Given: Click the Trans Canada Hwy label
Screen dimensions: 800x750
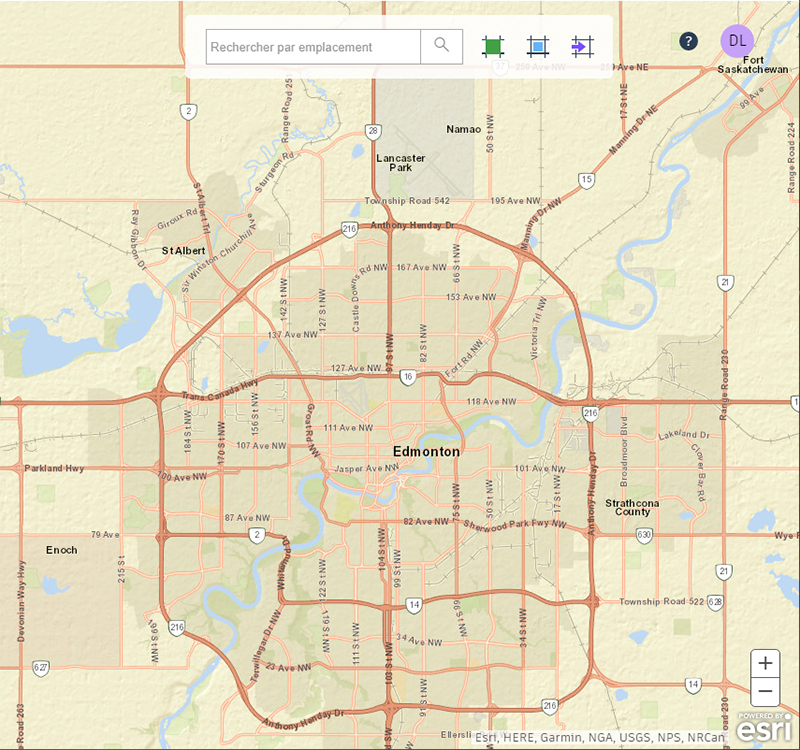Looking at the screenshot, I should tap(220, 391).
